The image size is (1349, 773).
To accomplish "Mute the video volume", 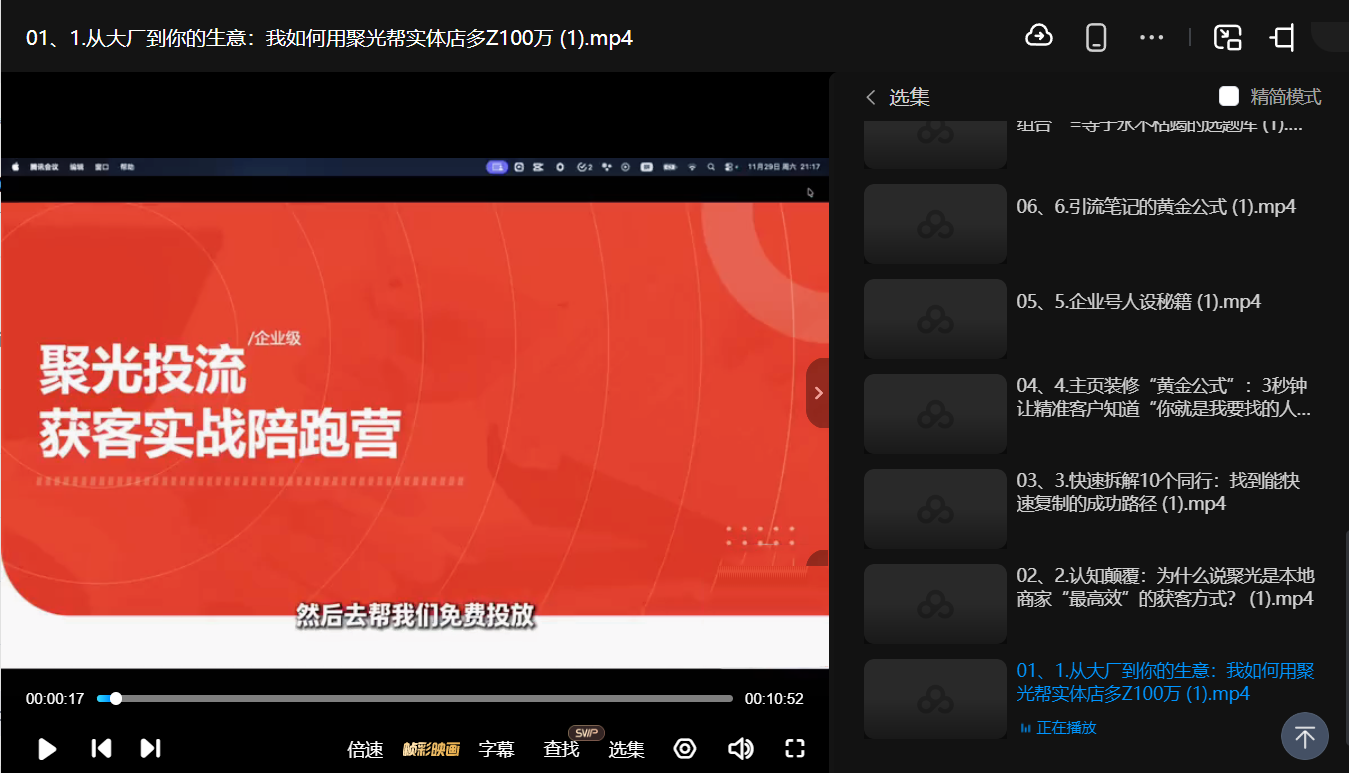I will click(740, 748).
